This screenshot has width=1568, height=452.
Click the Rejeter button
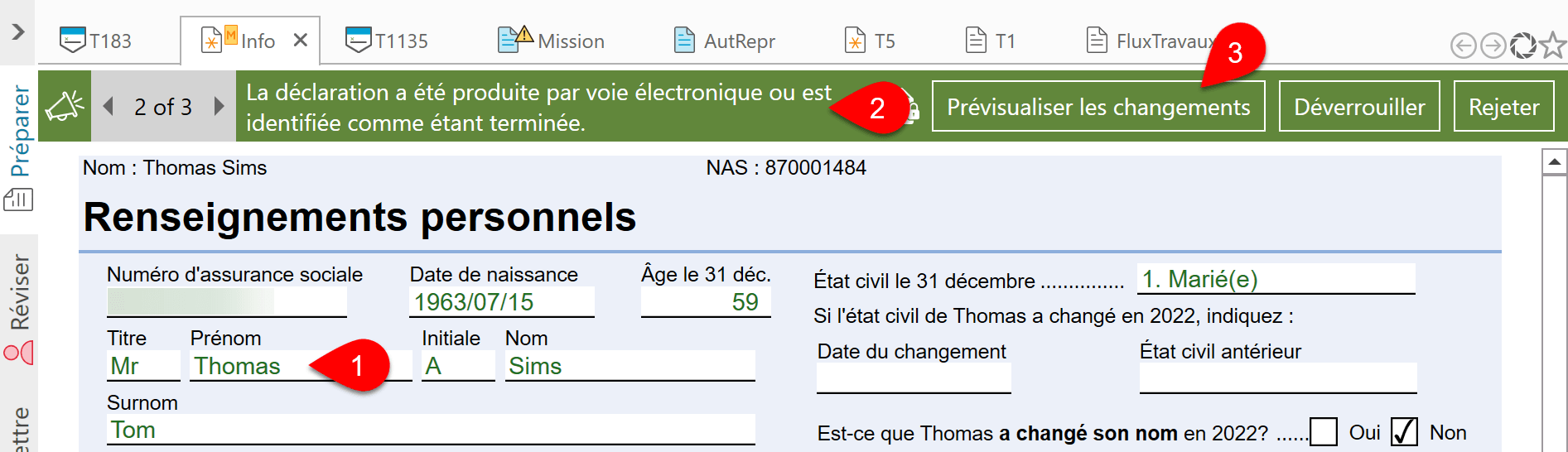tap(1503, 106)
